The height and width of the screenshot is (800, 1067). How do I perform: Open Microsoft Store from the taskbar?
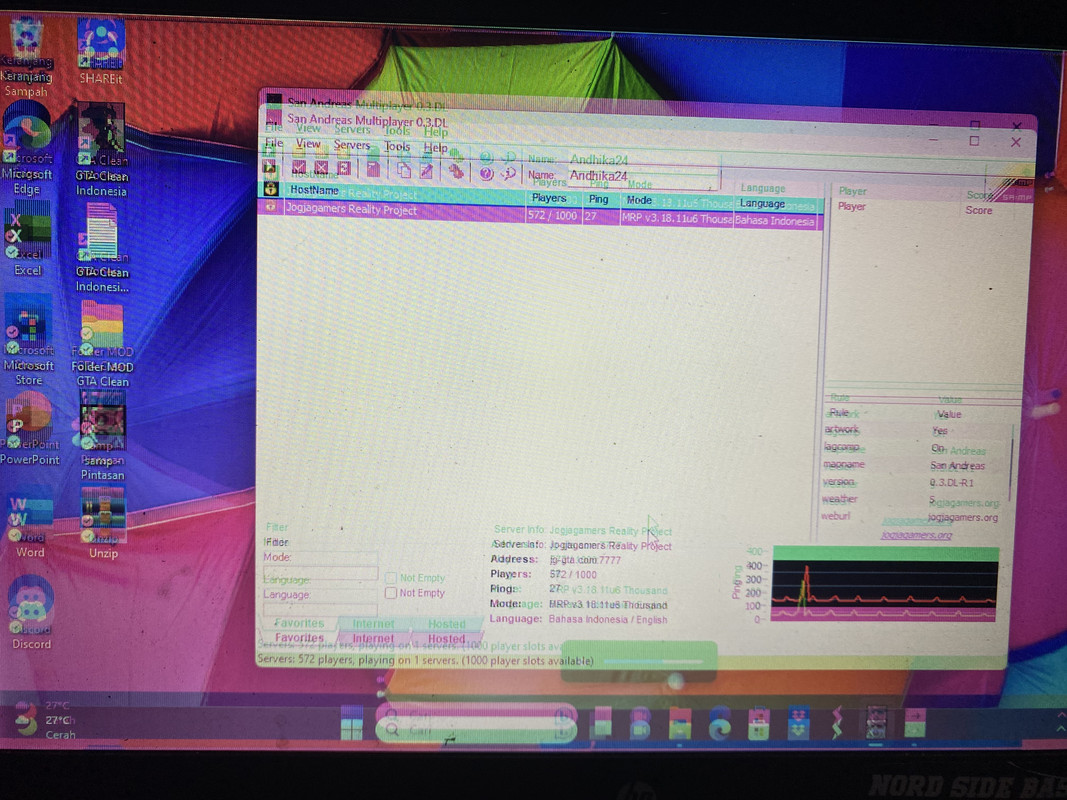(x=759, y=725)
